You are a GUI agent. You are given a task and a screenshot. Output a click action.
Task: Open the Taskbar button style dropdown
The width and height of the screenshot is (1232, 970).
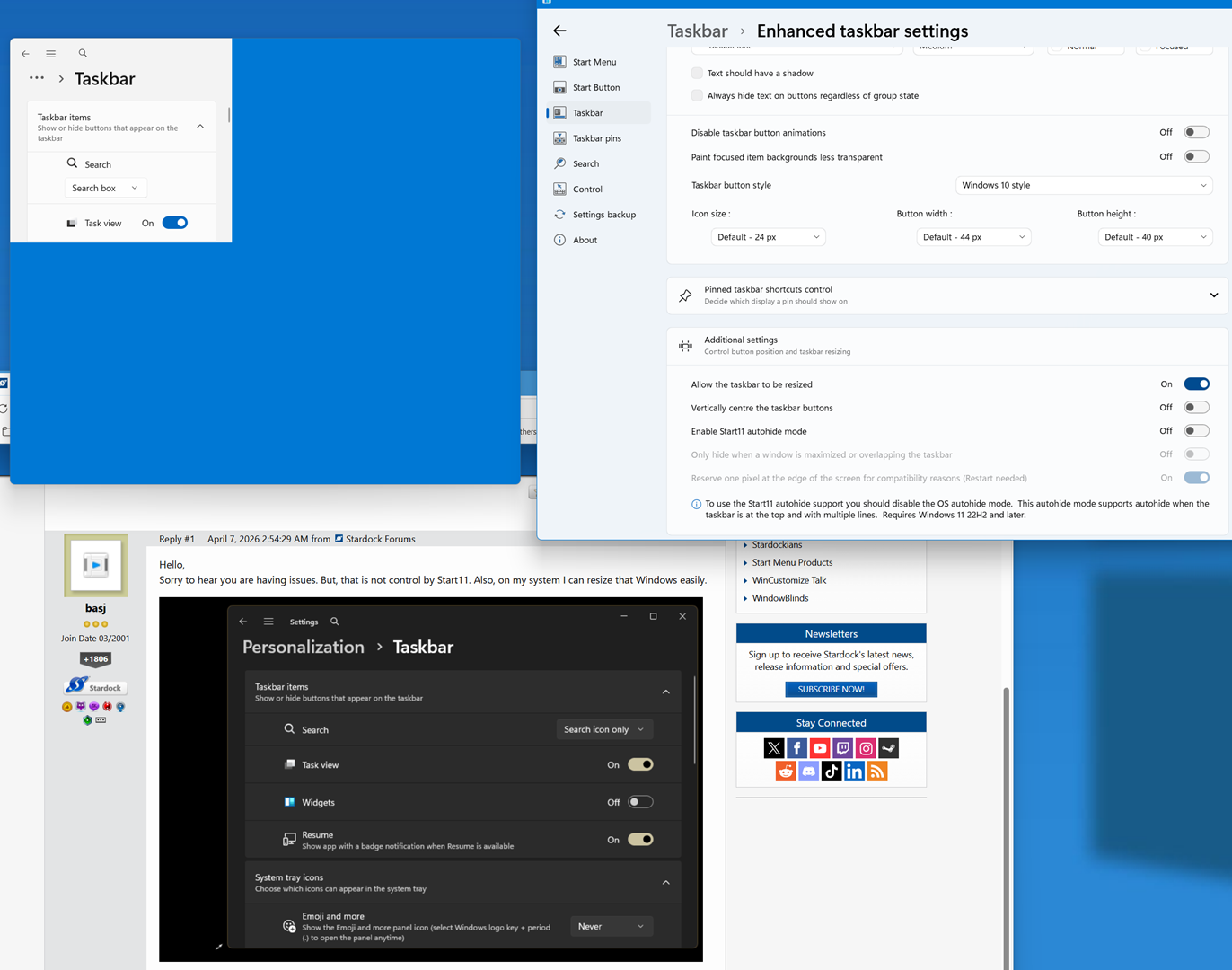[x=1083, y=186]
